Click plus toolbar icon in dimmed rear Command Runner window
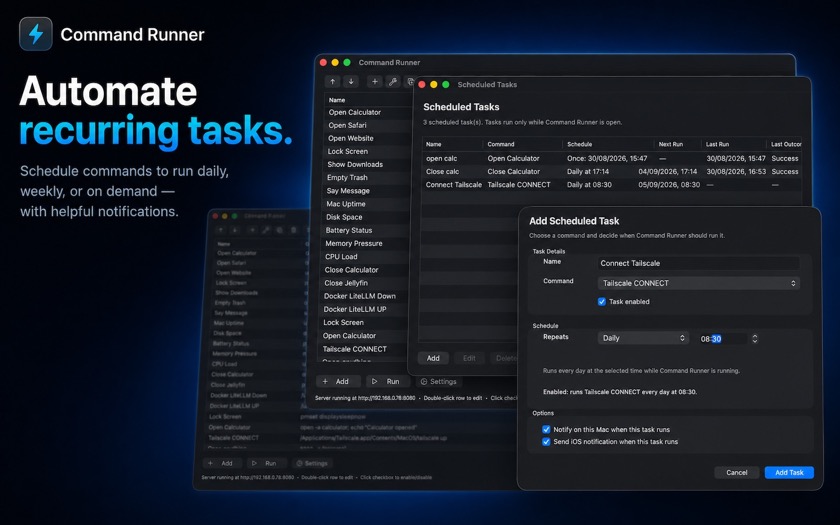 point(252,230)
